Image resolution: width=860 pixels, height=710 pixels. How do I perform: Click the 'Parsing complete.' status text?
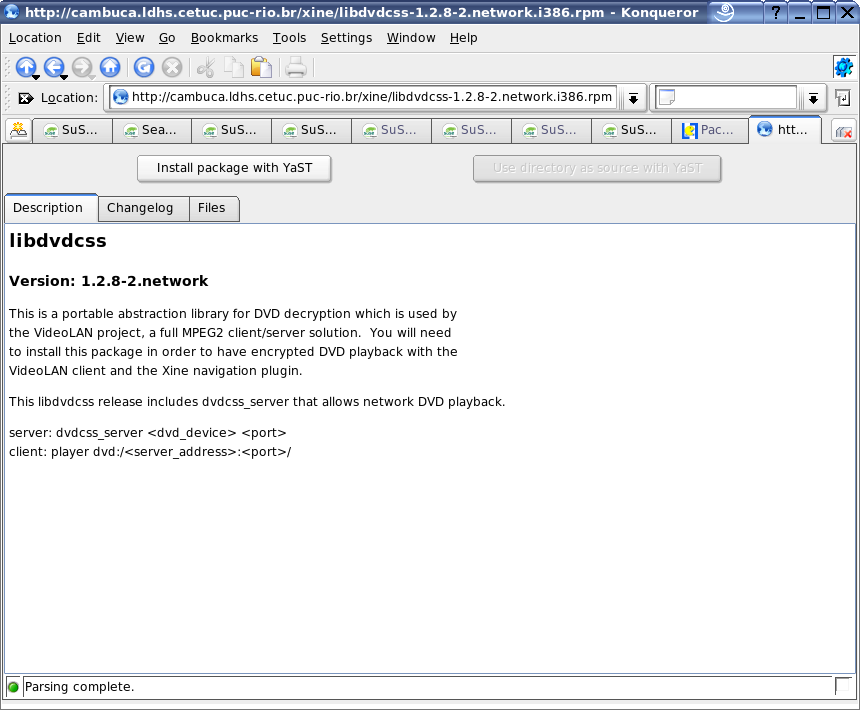[80, 687]
